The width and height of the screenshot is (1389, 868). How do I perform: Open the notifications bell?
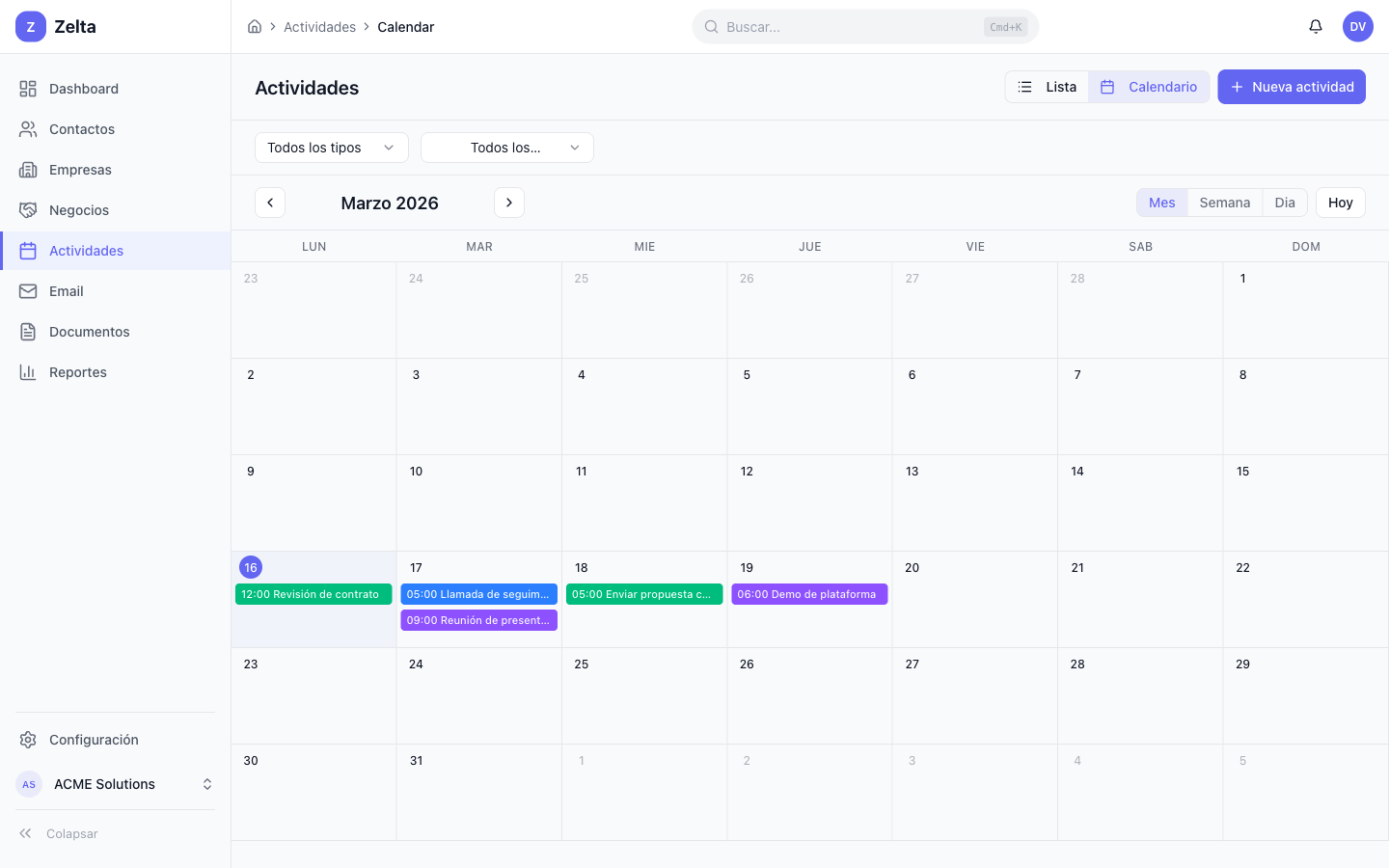coord(1316,26)
